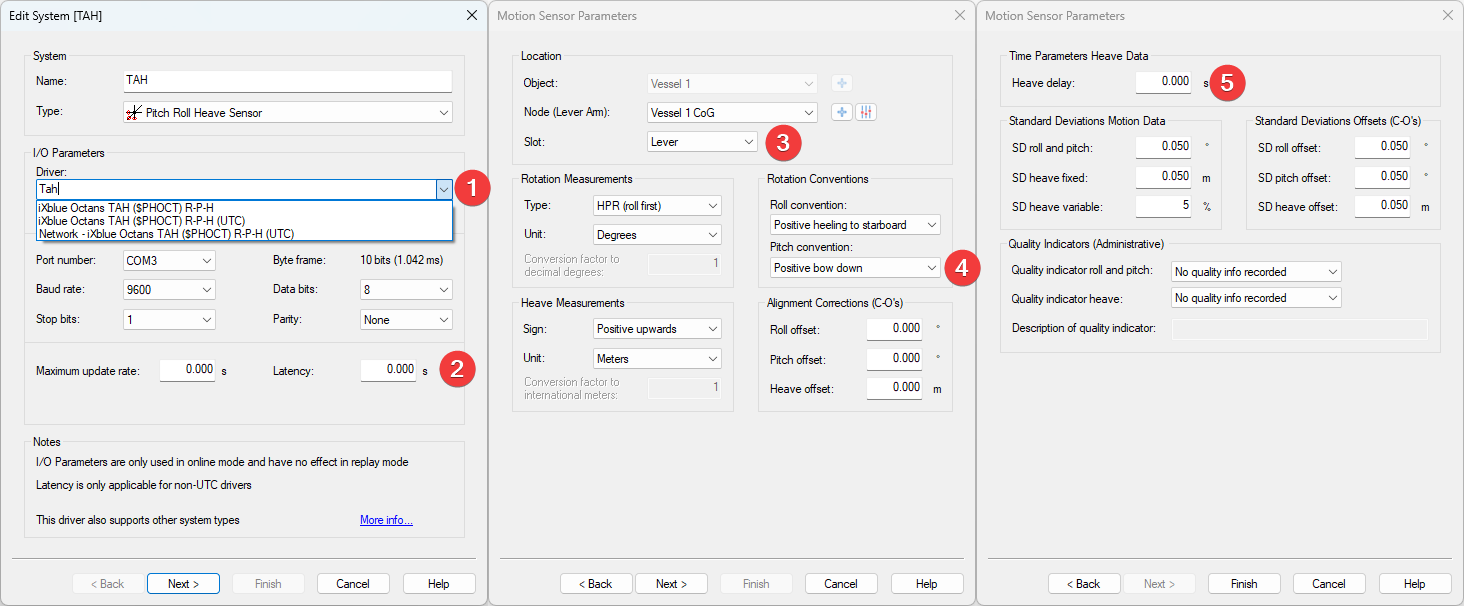Open the Pitch Roll Heave Sensor type dropdown
This screenshot has width=1464, height=606.
[287, 113]
